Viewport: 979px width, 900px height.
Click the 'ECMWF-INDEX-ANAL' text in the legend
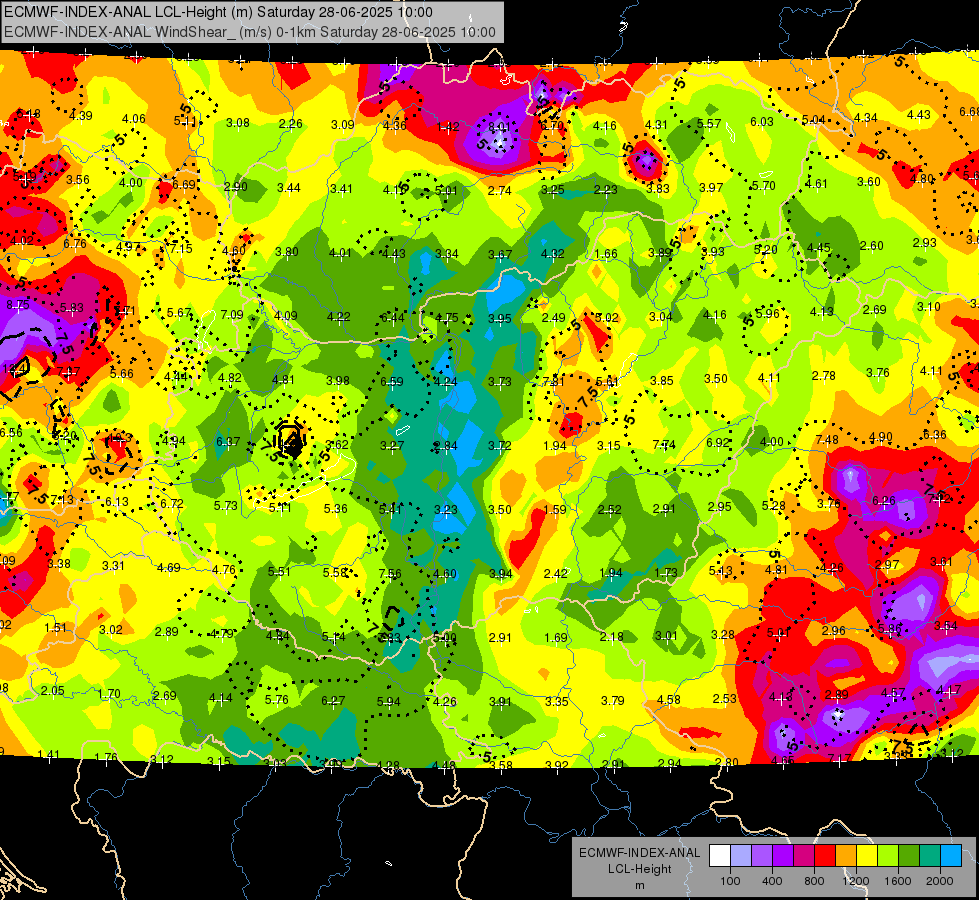[x=639, y=853]
